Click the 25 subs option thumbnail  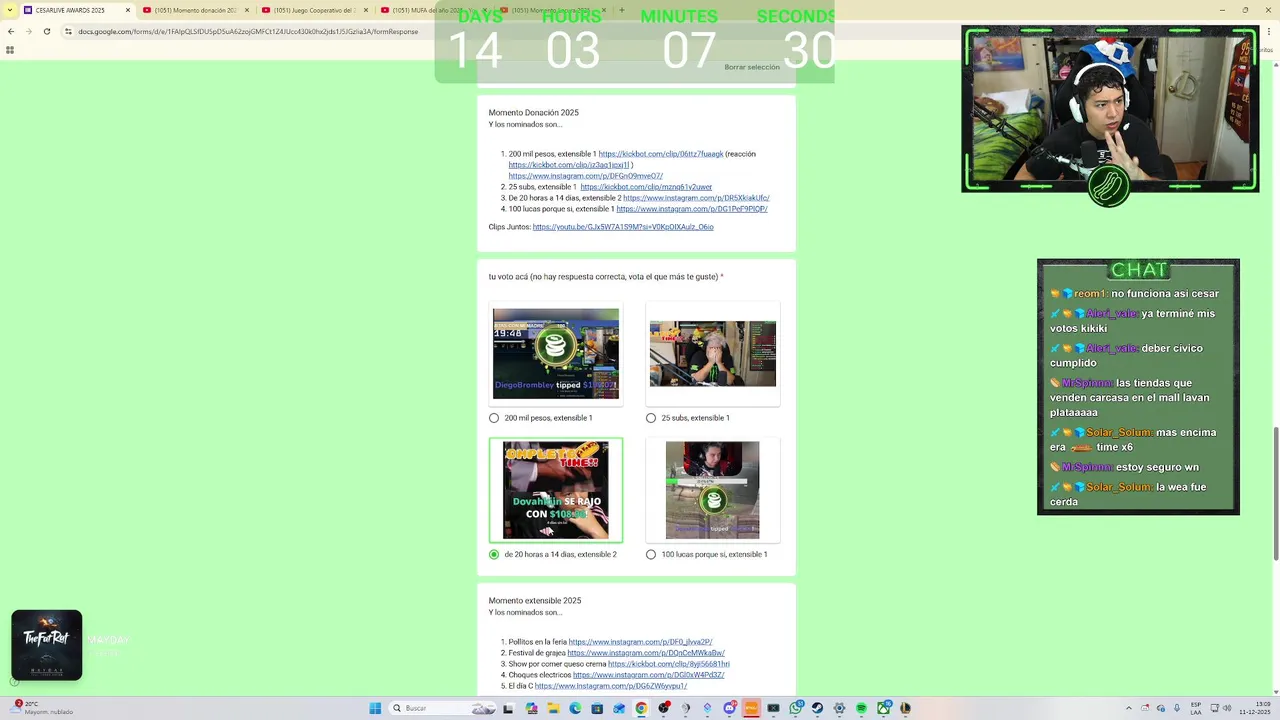point(713,353)
